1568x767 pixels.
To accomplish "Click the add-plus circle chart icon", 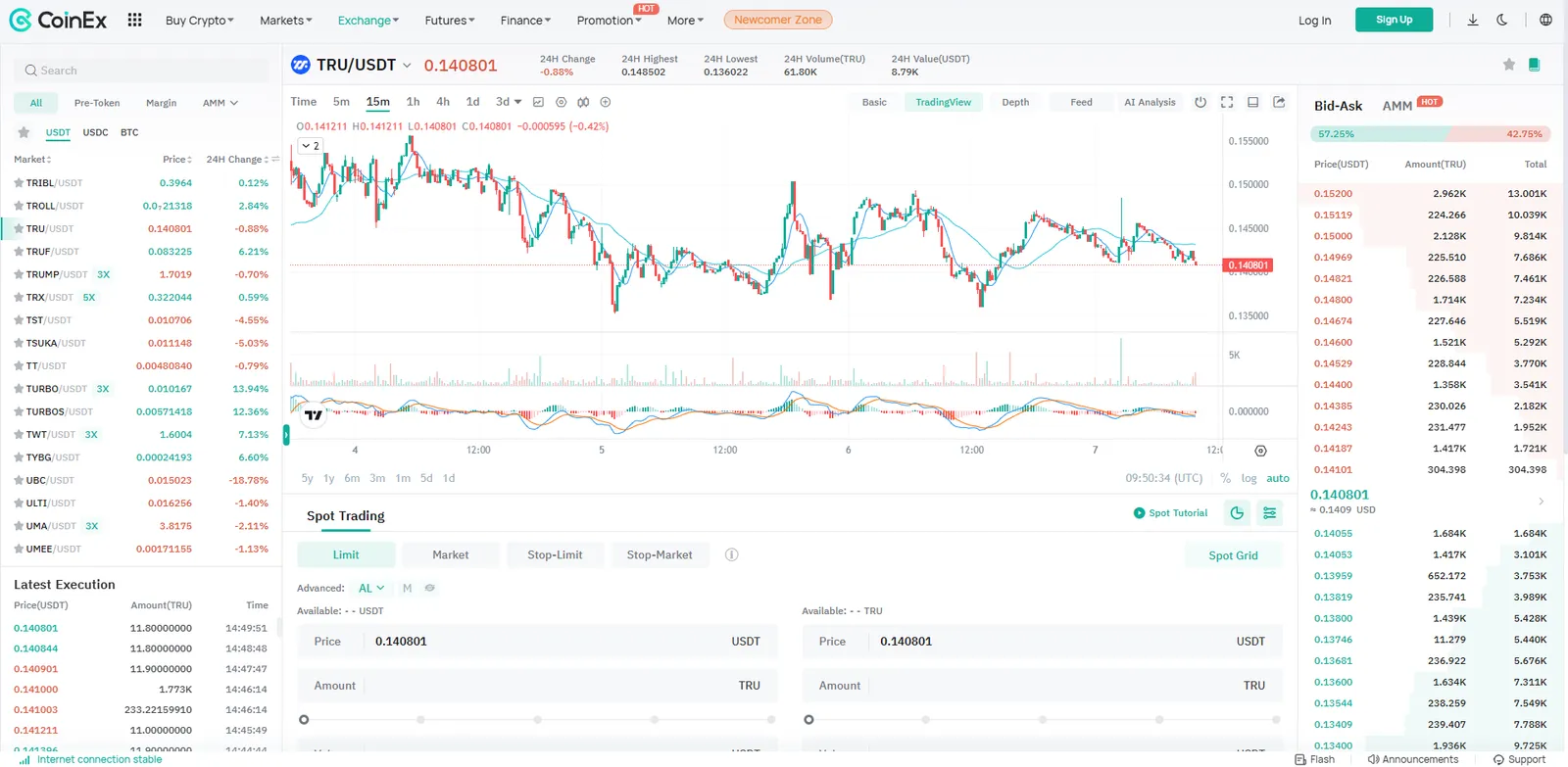I will tap(606, 102).
